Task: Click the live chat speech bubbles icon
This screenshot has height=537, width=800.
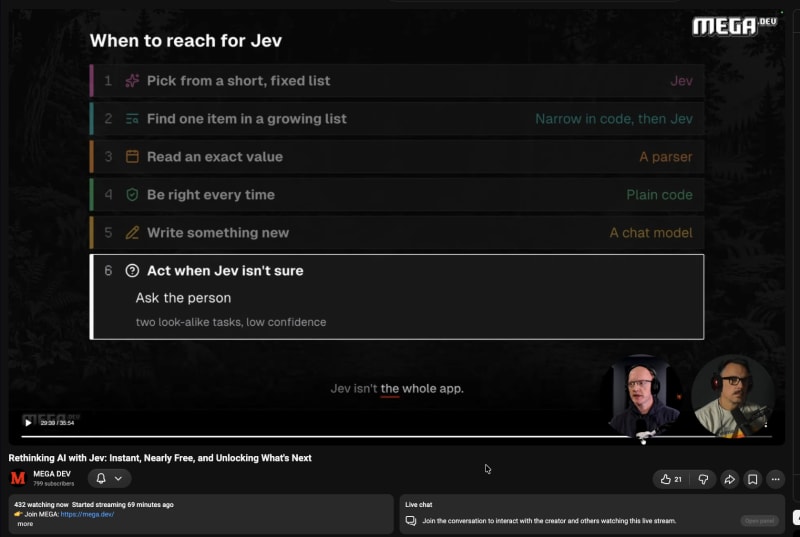Action: pos(411,521)
